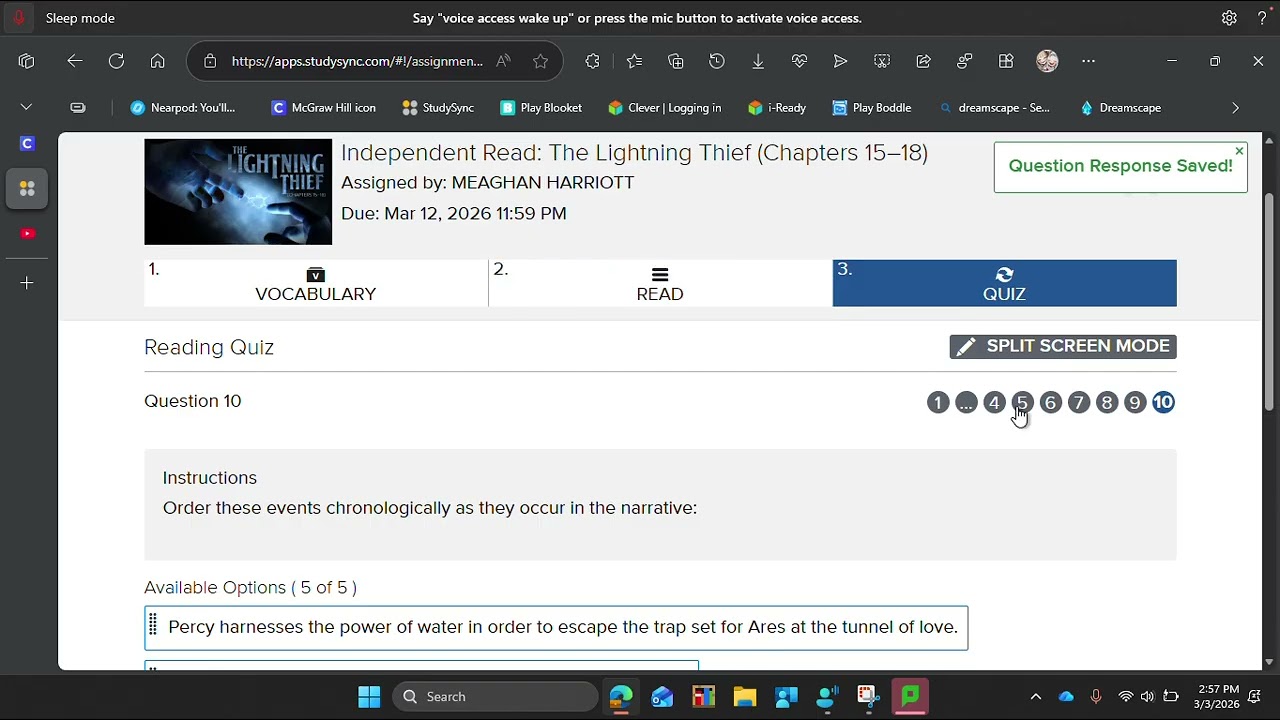Expand the collapsed question numbers ellipsis
The width and height of the screenshot is (1280, 720).
pos(966,402)
